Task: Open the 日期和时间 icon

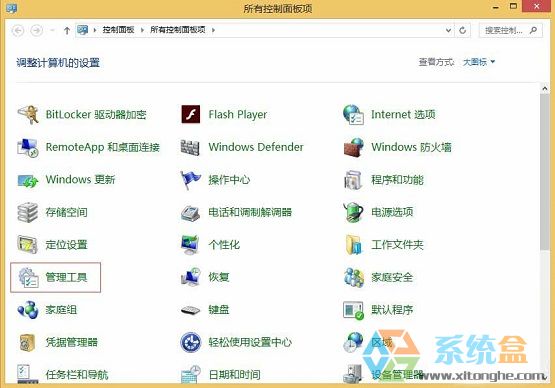Action: click(x=190, y=374)
